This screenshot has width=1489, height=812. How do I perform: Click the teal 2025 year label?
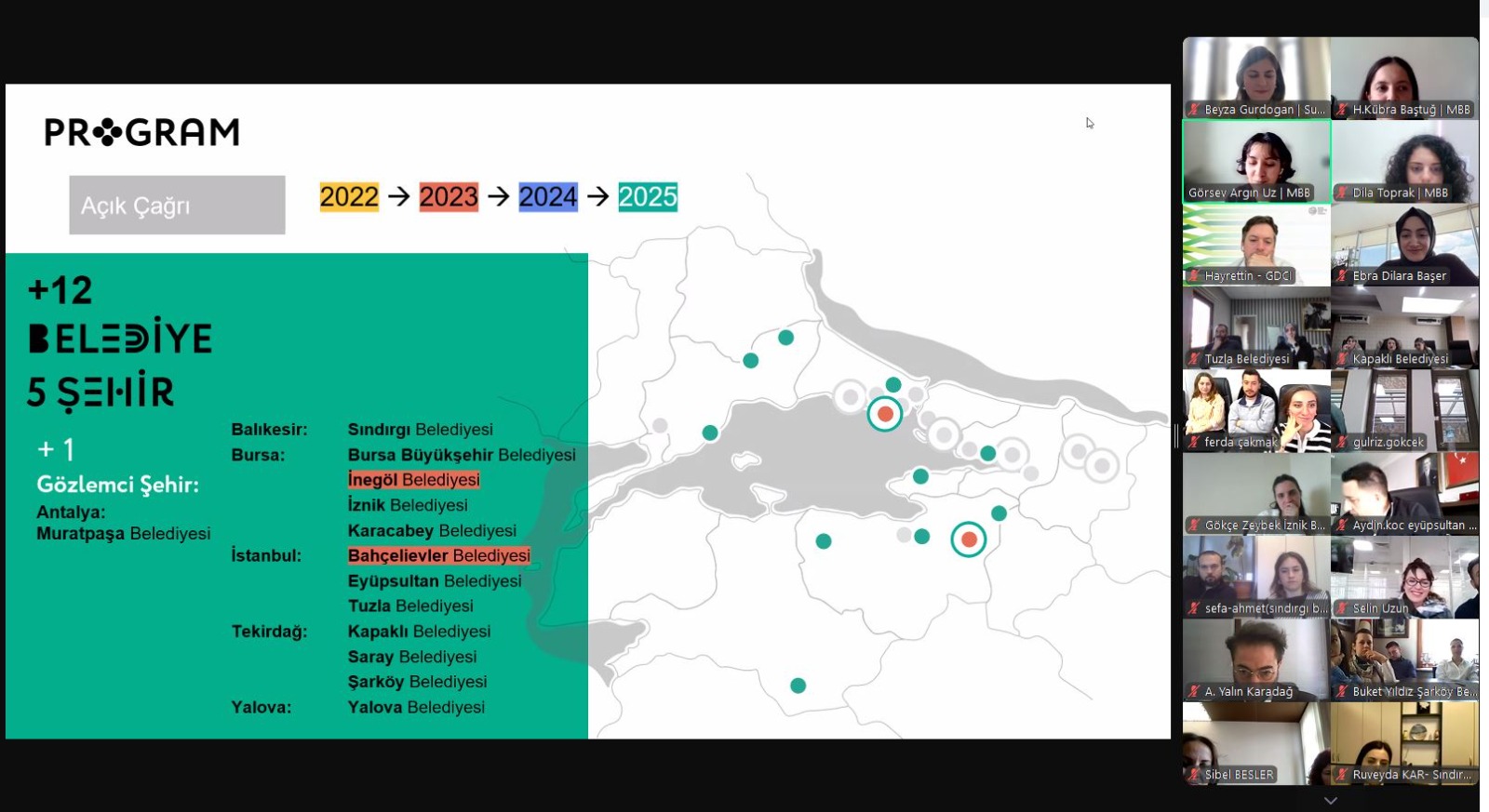tap(648, 197)
